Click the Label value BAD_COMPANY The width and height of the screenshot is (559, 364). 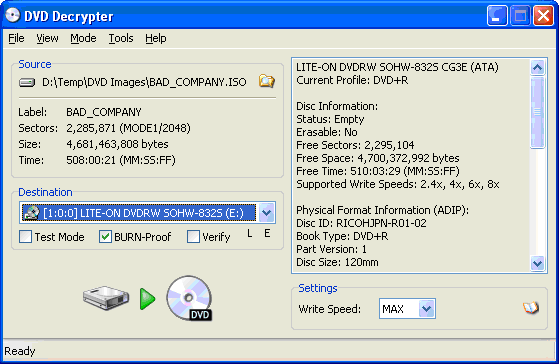104,112
